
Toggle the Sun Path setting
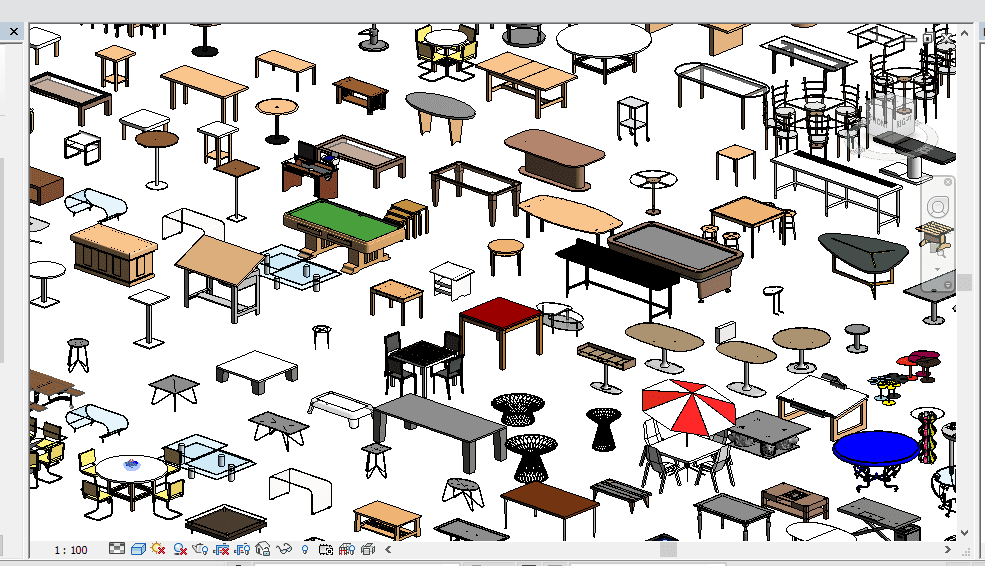tap(158, 549)
